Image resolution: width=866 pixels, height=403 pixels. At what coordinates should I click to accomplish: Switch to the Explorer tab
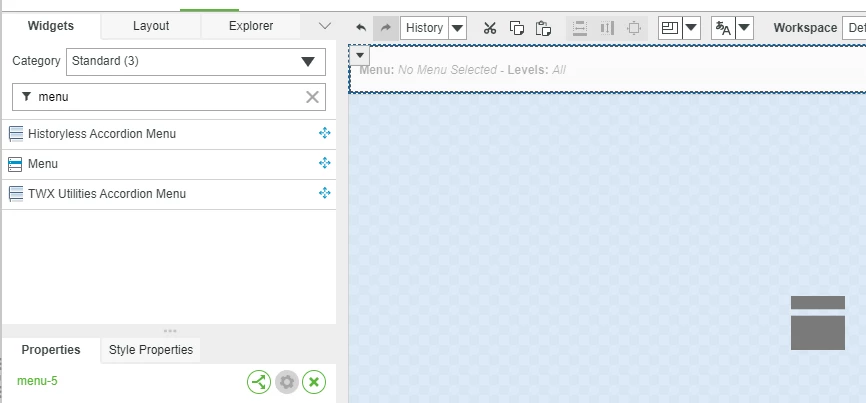click(251, 26)
